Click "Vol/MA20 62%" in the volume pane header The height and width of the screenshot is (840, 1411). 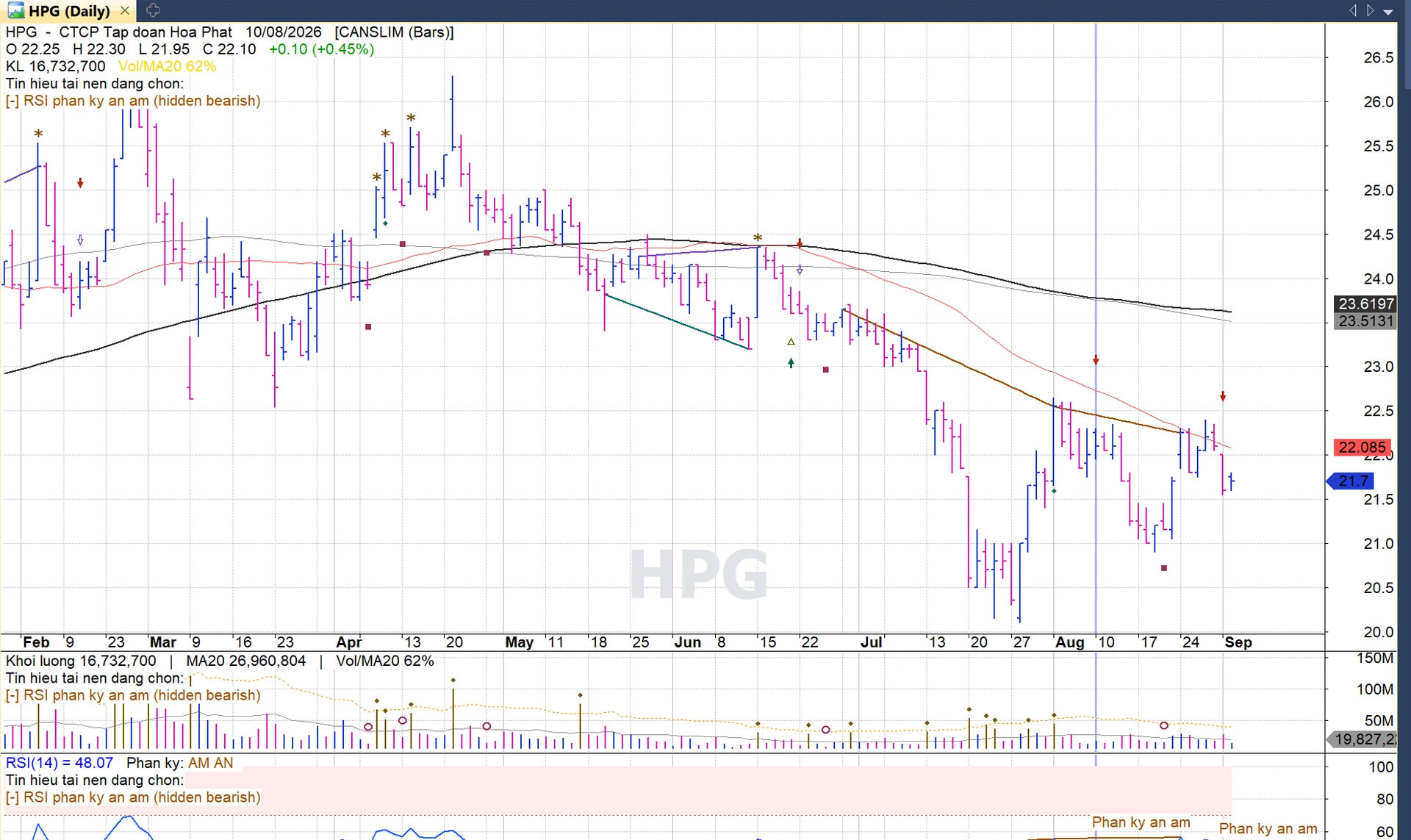click(385, 661)
